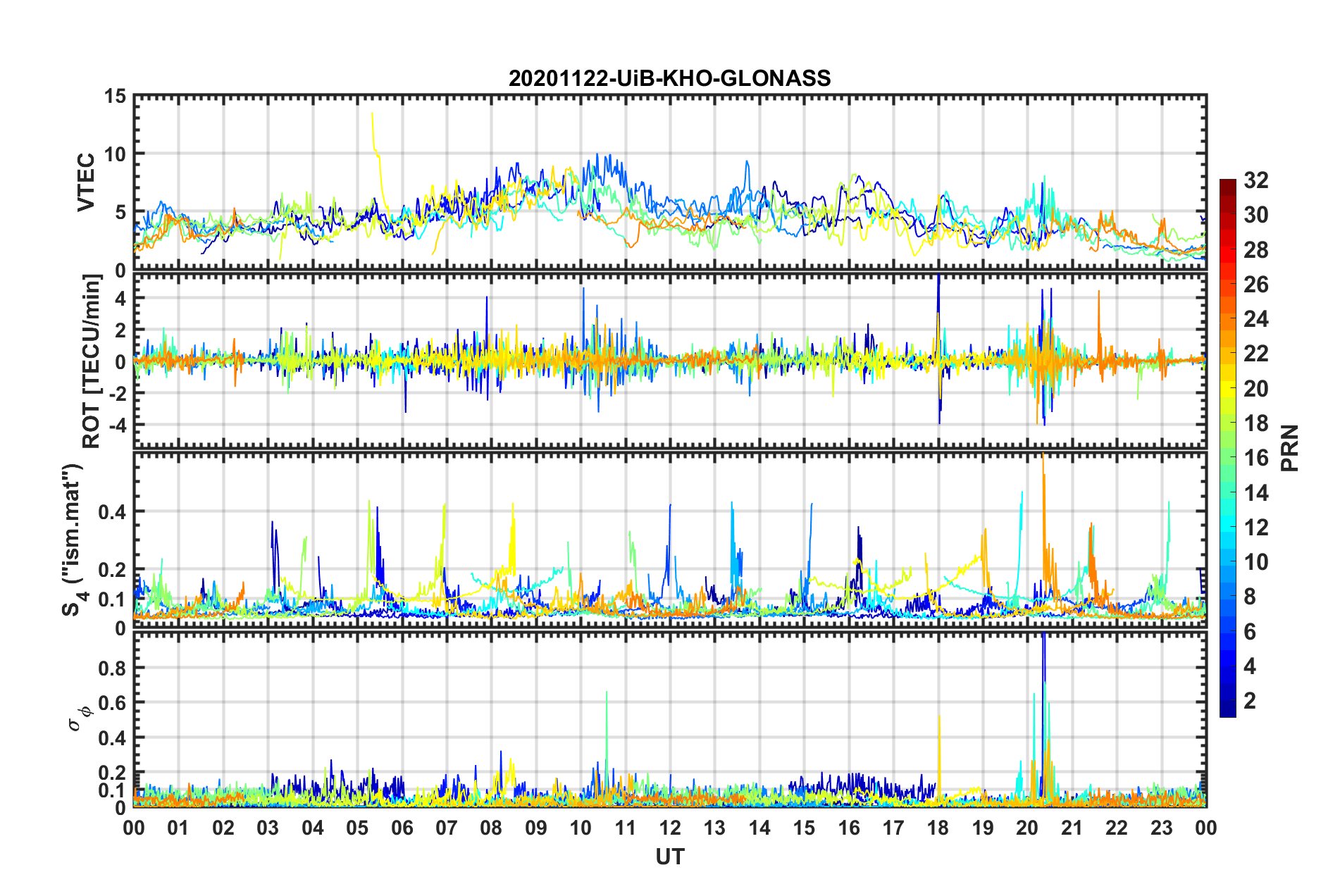Select colorbar tick label 2
The height and width of the screenshot is (896, 1340).
(1249, 701)
